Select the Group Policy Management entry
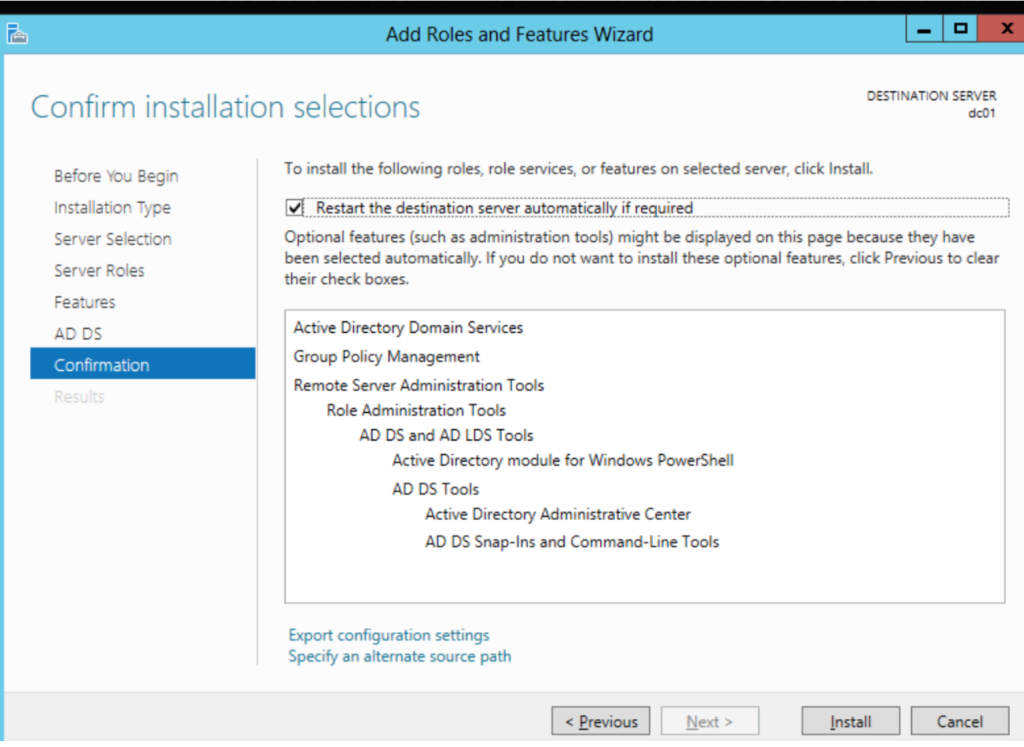Screen dimensions: 1024x747 (x=386, y=357)
